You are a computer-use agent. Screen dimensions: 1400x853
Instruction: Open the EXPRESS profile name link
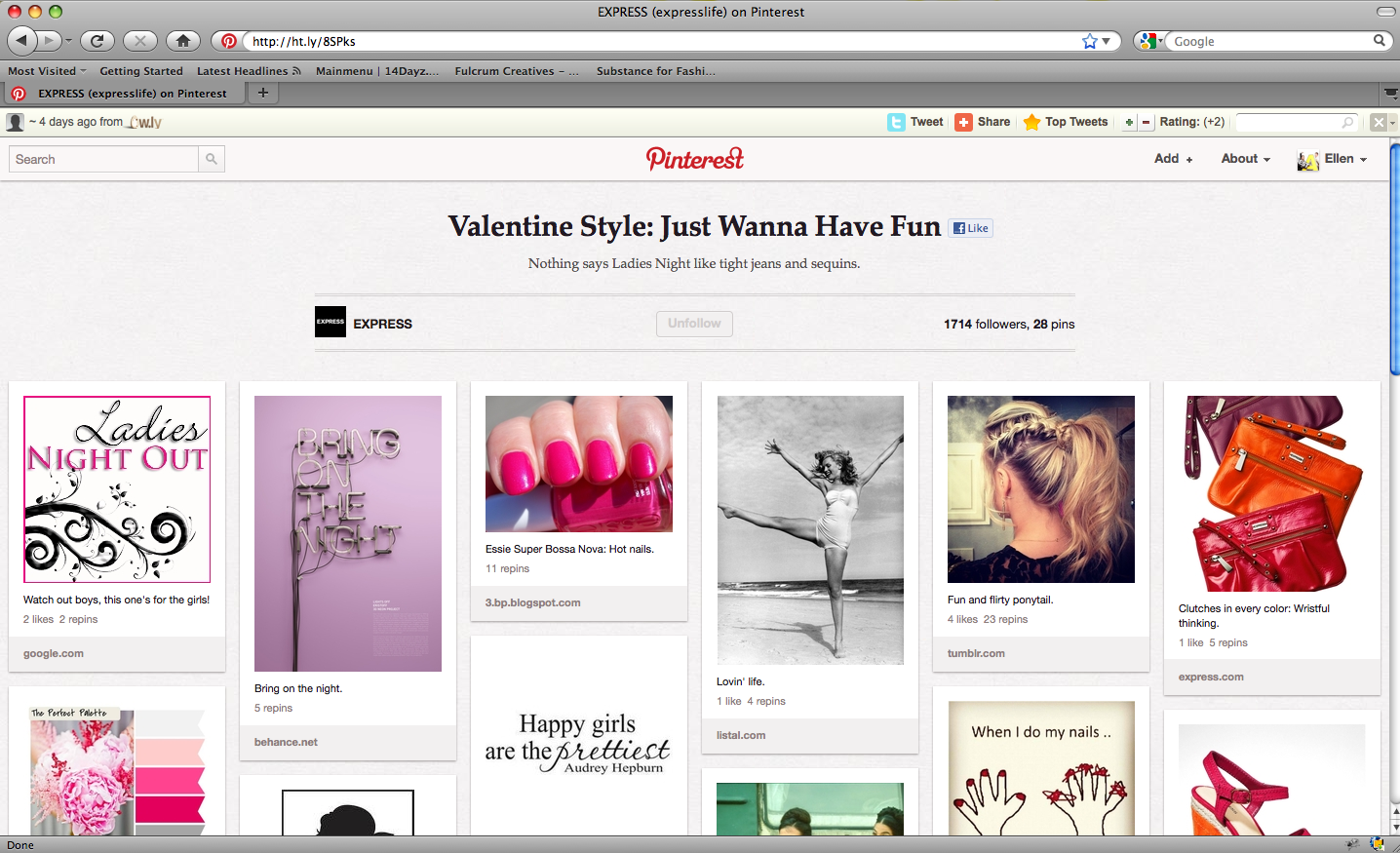coord(382,324)
